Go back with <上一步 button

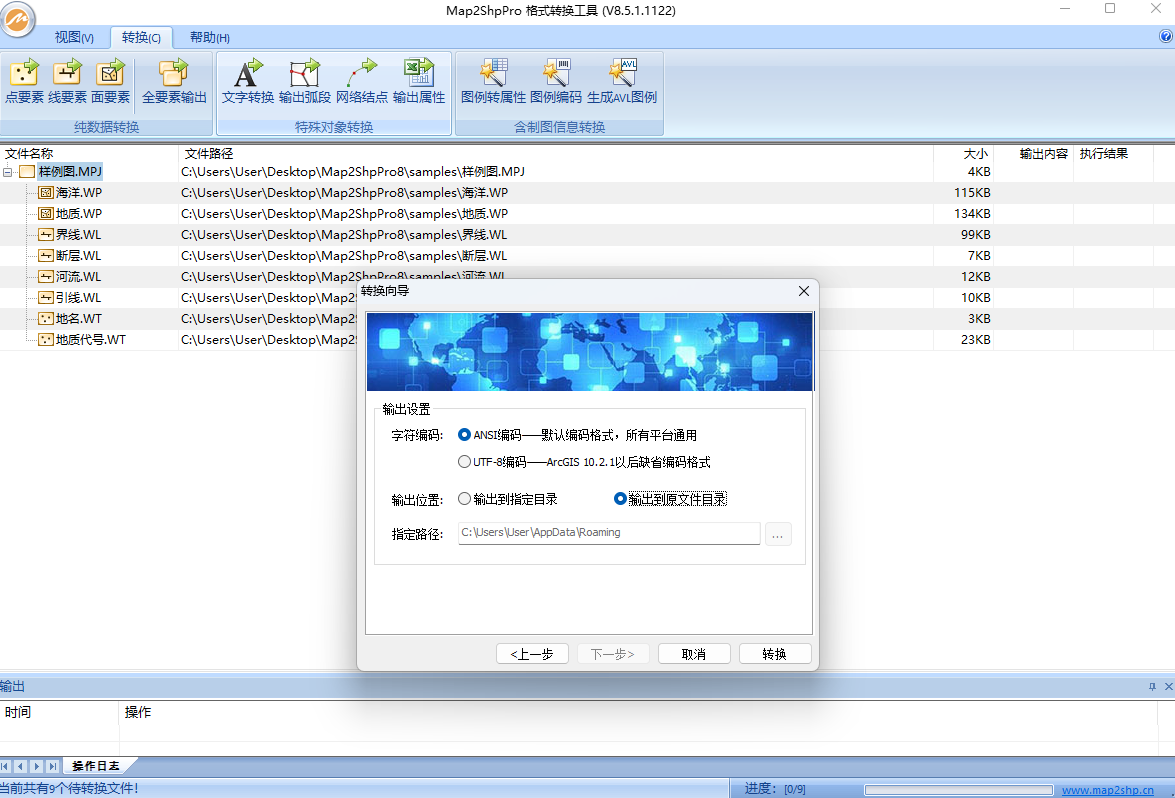pyautogui.click(x=532, y=654)
